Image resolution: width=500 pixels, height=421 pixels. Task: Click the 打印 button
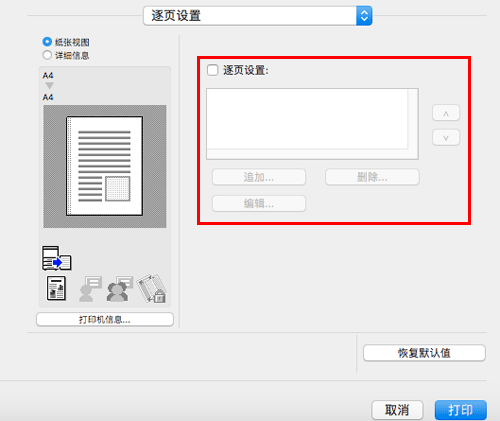coord(461,410)
